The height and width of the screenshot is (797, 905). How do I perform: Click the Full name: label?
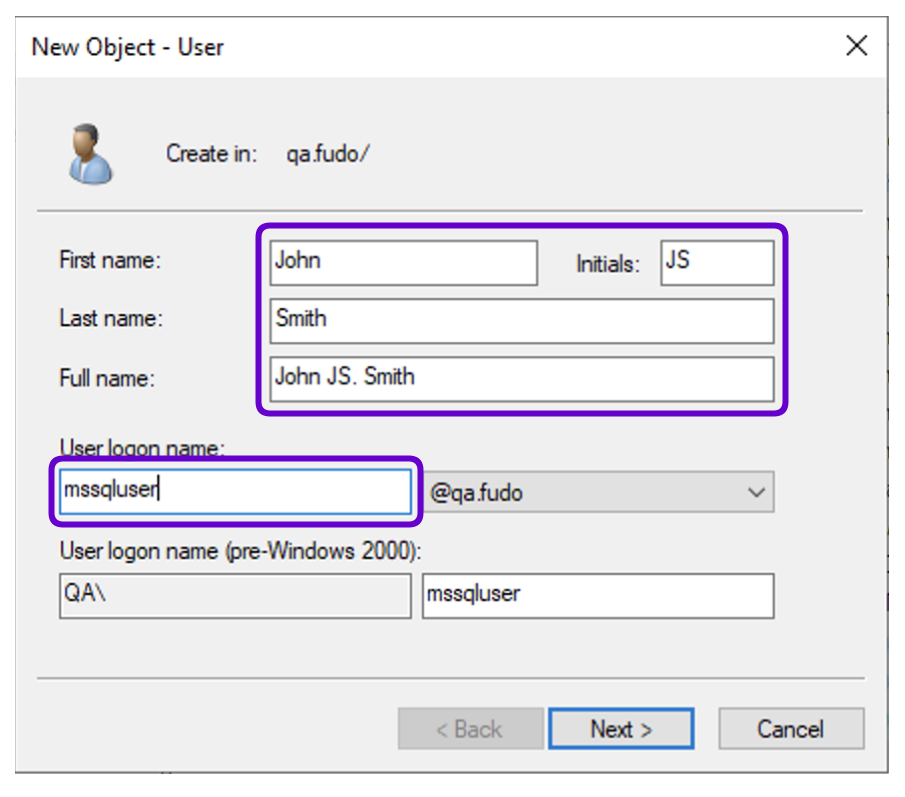pos(107,379)
